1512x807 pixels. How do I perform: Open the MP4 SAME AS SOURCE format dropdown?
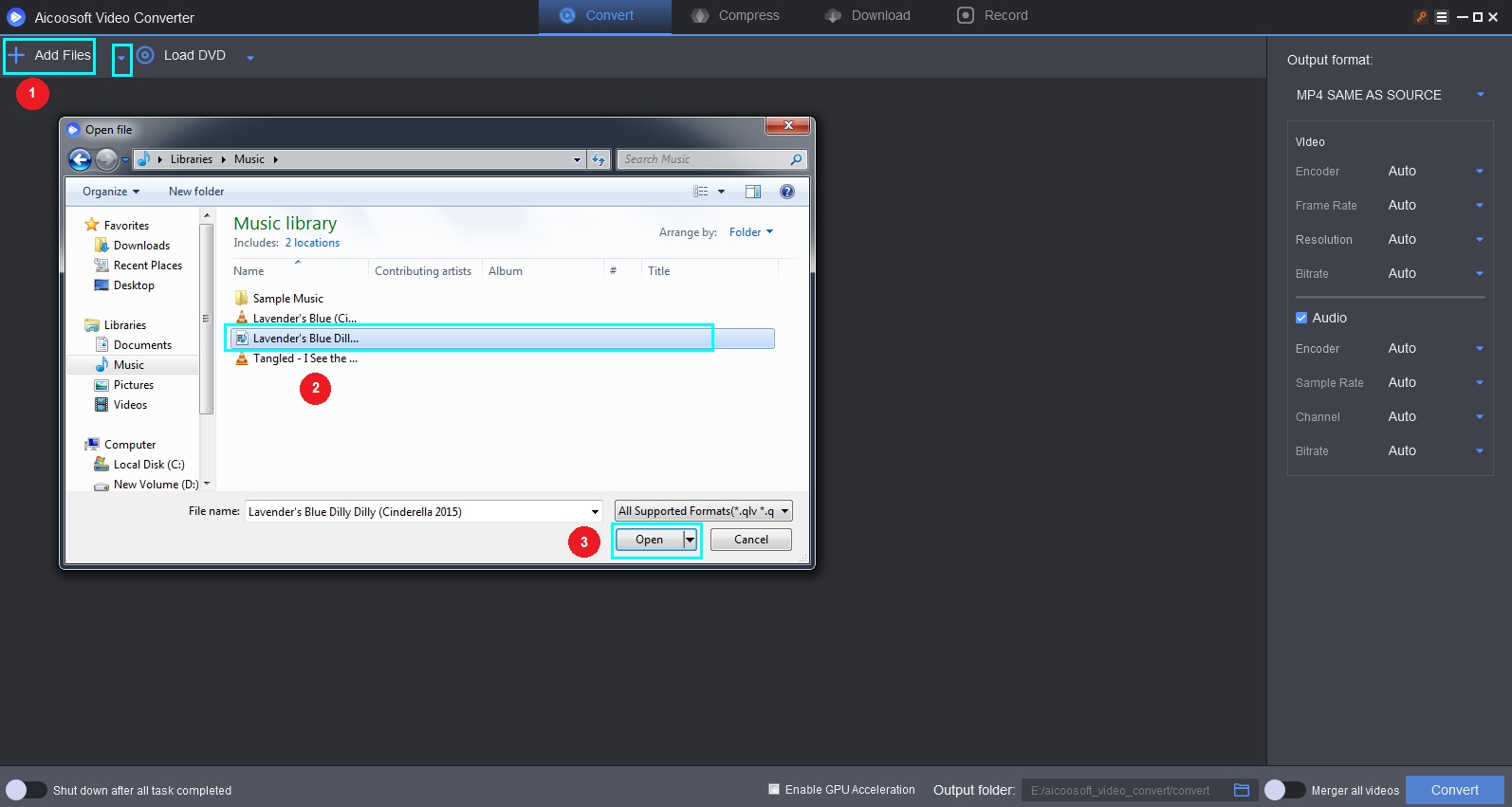[x=1390, y=95]
